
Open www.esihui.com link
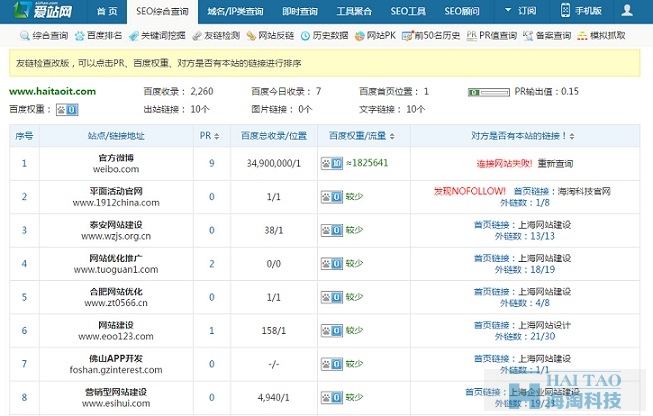point(116,404)
